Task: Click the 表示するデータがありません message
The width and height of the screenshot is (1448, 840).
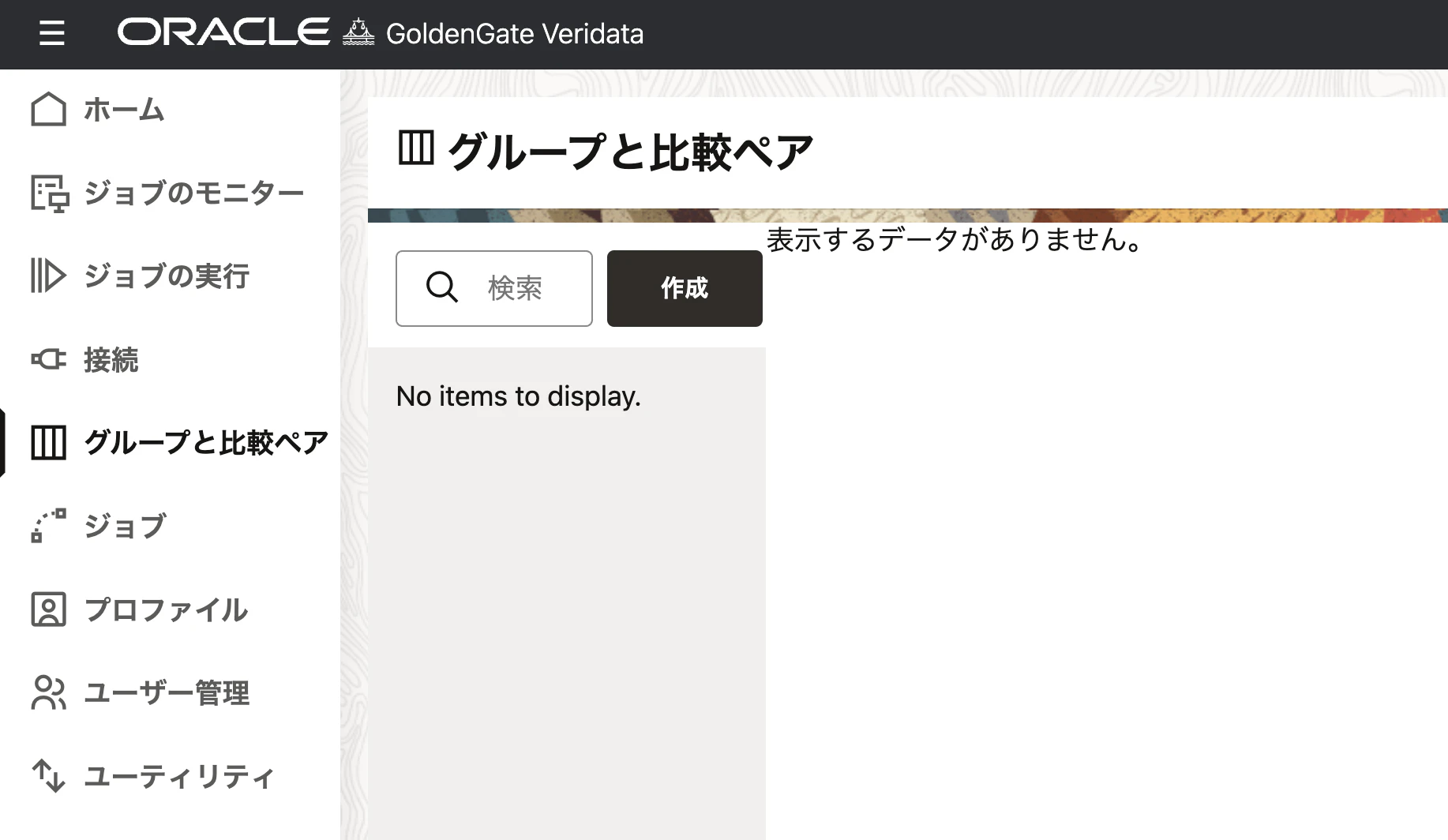Action: click(955, 239)
